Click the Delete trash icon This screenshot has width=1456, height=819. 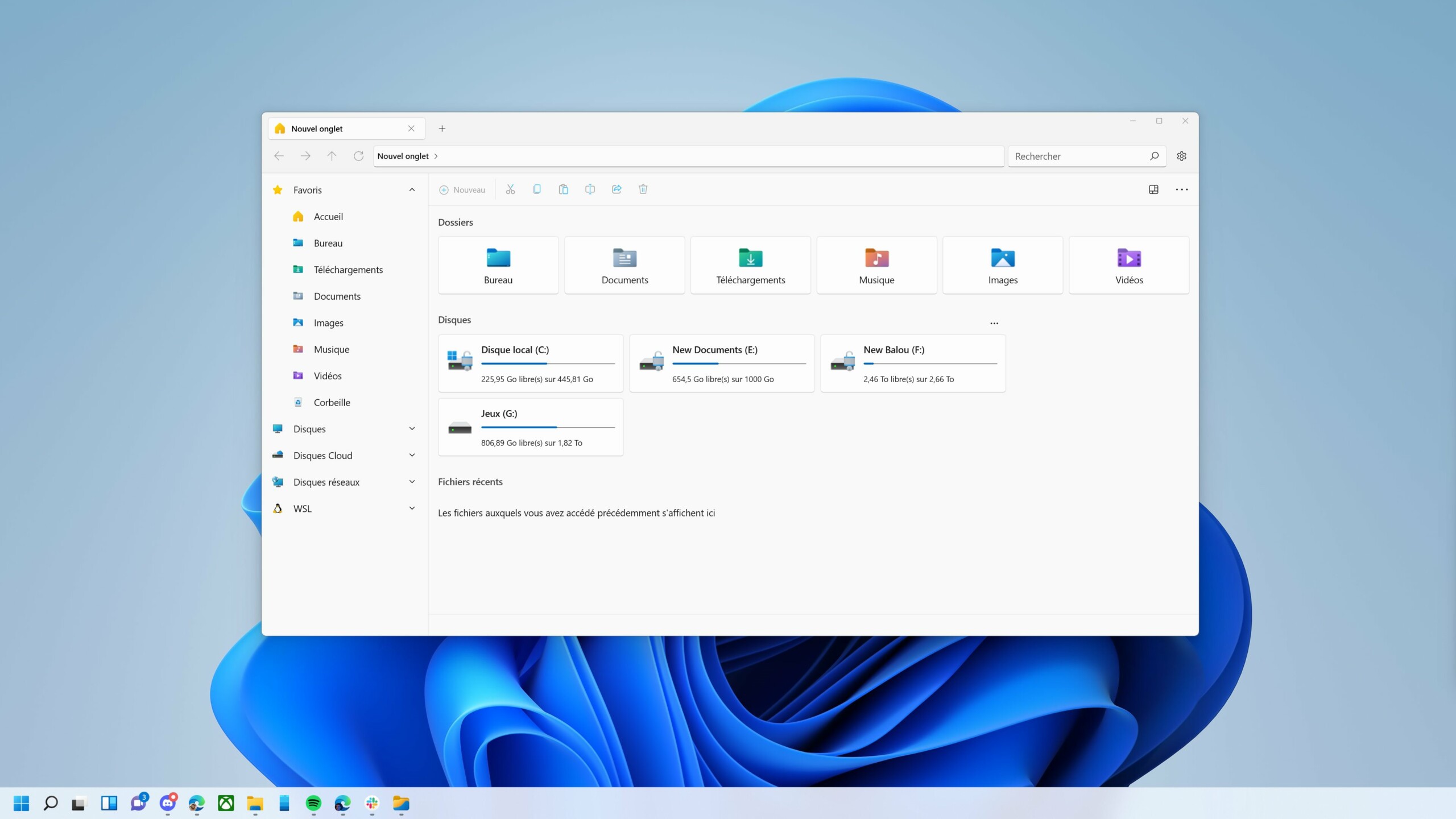tap(643, 189)
